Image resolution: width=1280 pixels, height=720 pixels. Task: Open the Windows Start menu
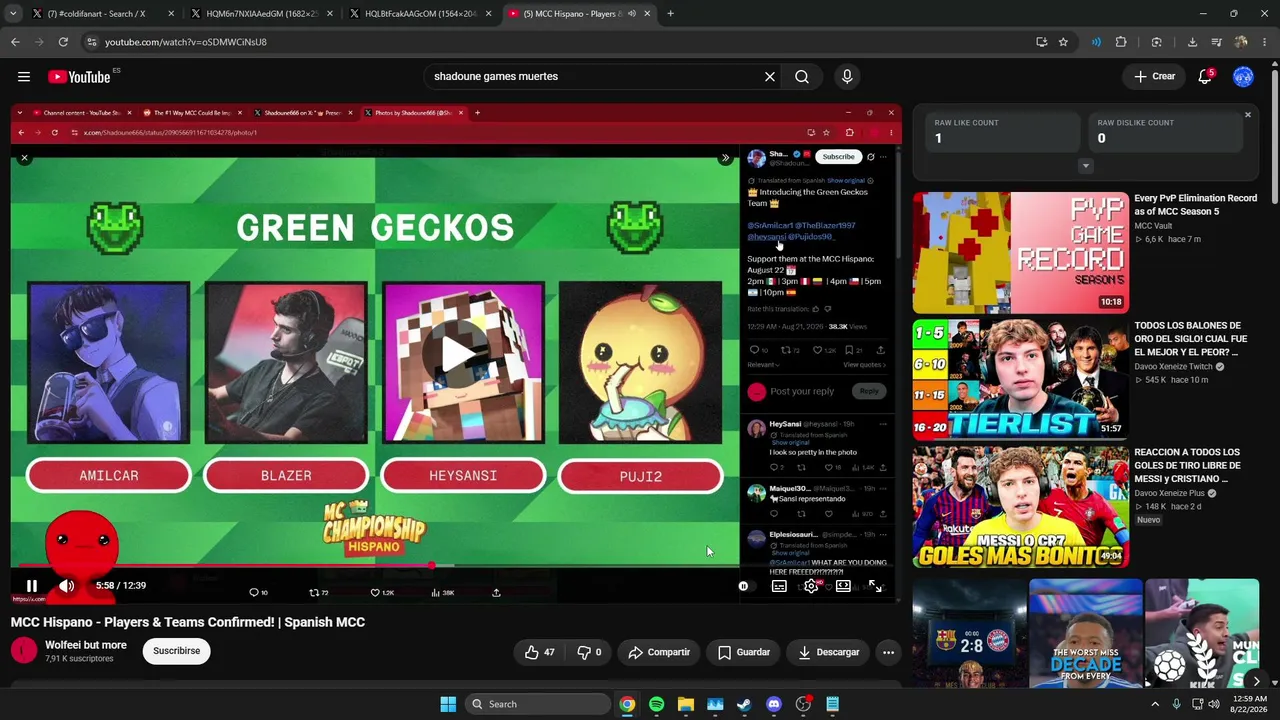pos(448,704)
